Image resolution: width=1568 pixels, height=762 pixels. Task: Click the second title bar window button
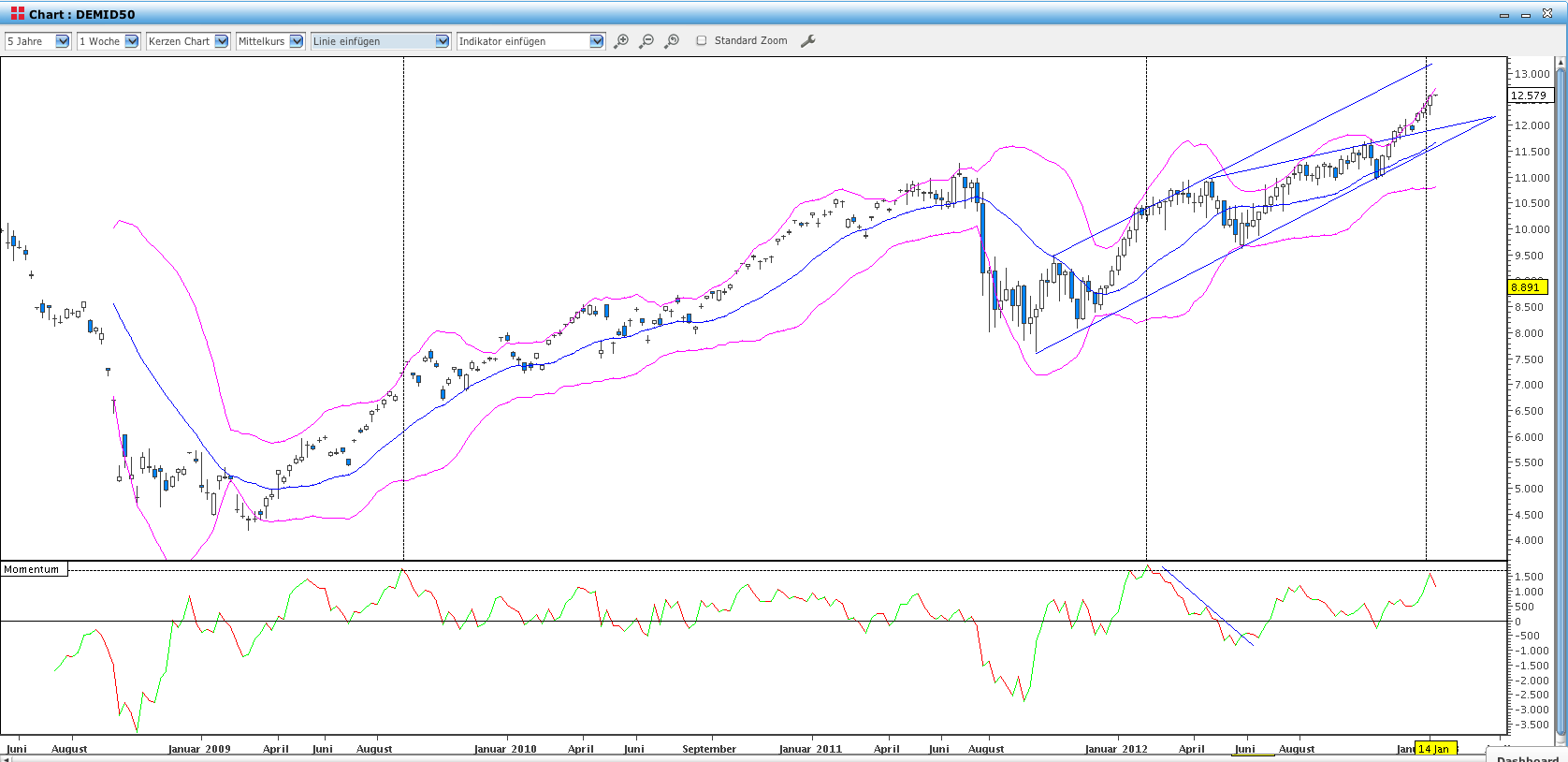coord(1526,15)
